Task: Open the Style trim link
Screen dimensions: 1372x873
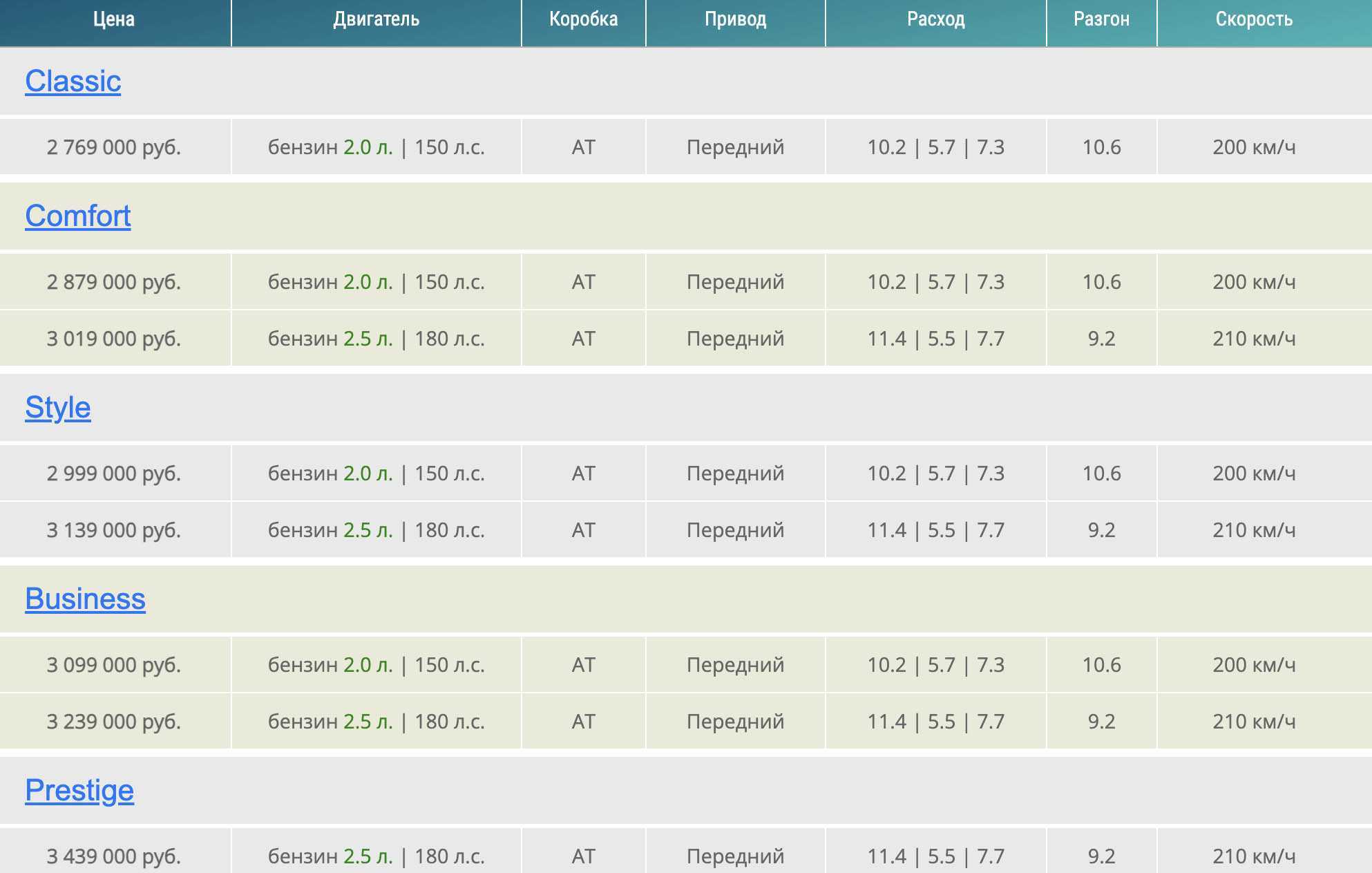Action: click(x=58, y=408)
